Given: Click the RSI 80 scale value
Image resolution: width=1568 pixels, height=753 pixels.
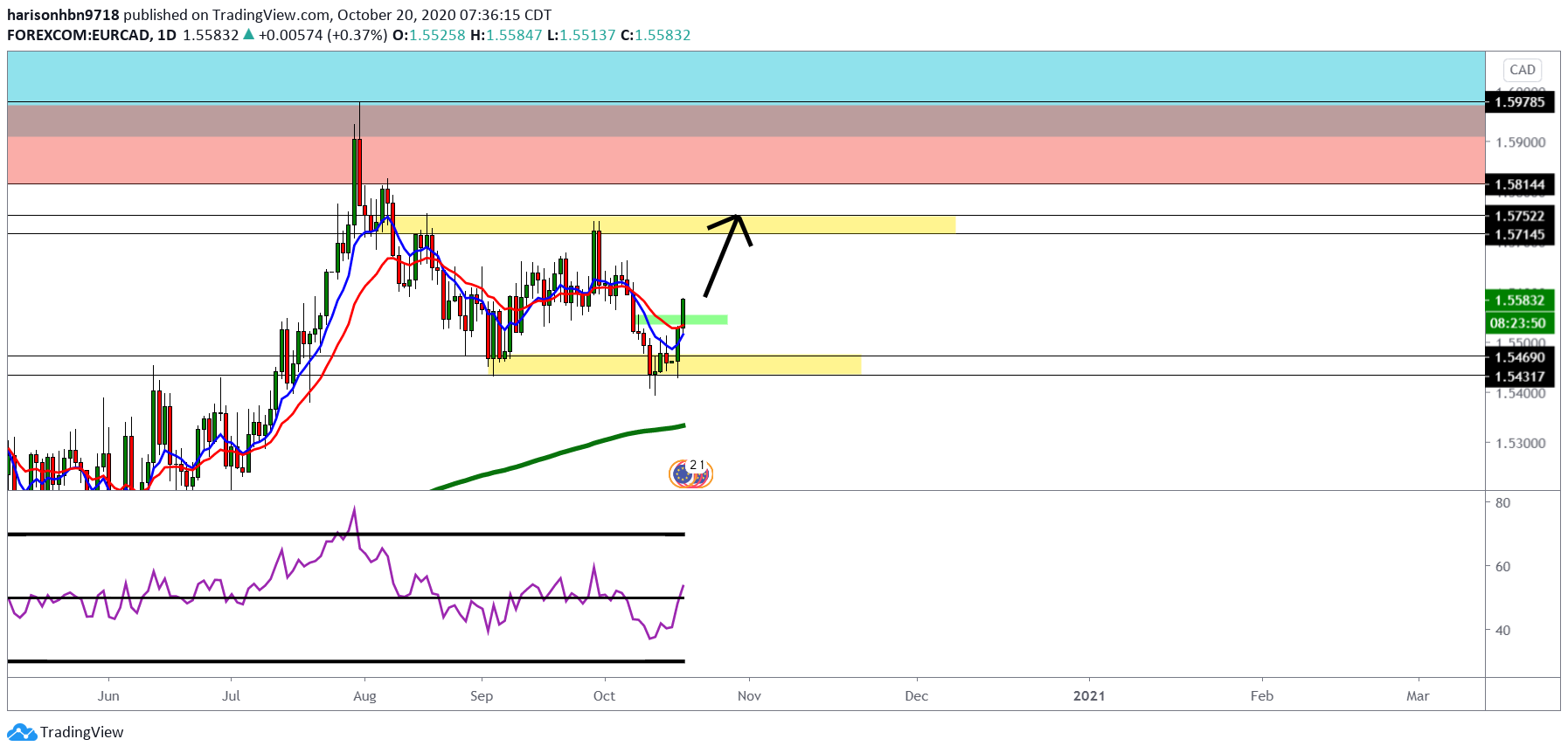Looking at the screenshot, I should pyautogui.click(x=1502, y=503).
